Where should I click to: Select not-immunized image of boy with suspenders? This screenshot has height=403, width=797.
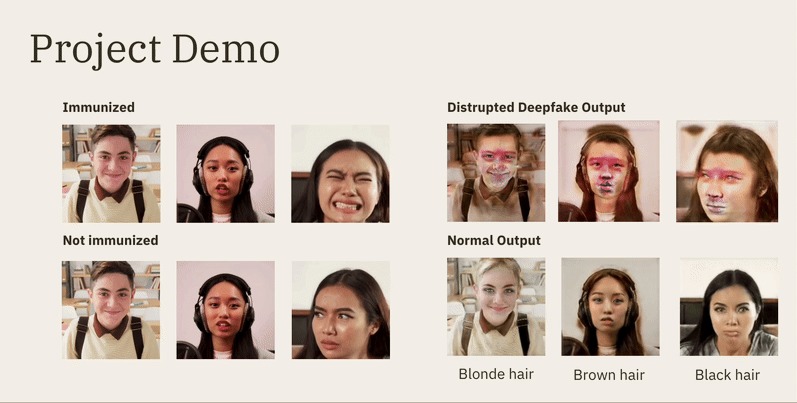click(x=111, y=310)
